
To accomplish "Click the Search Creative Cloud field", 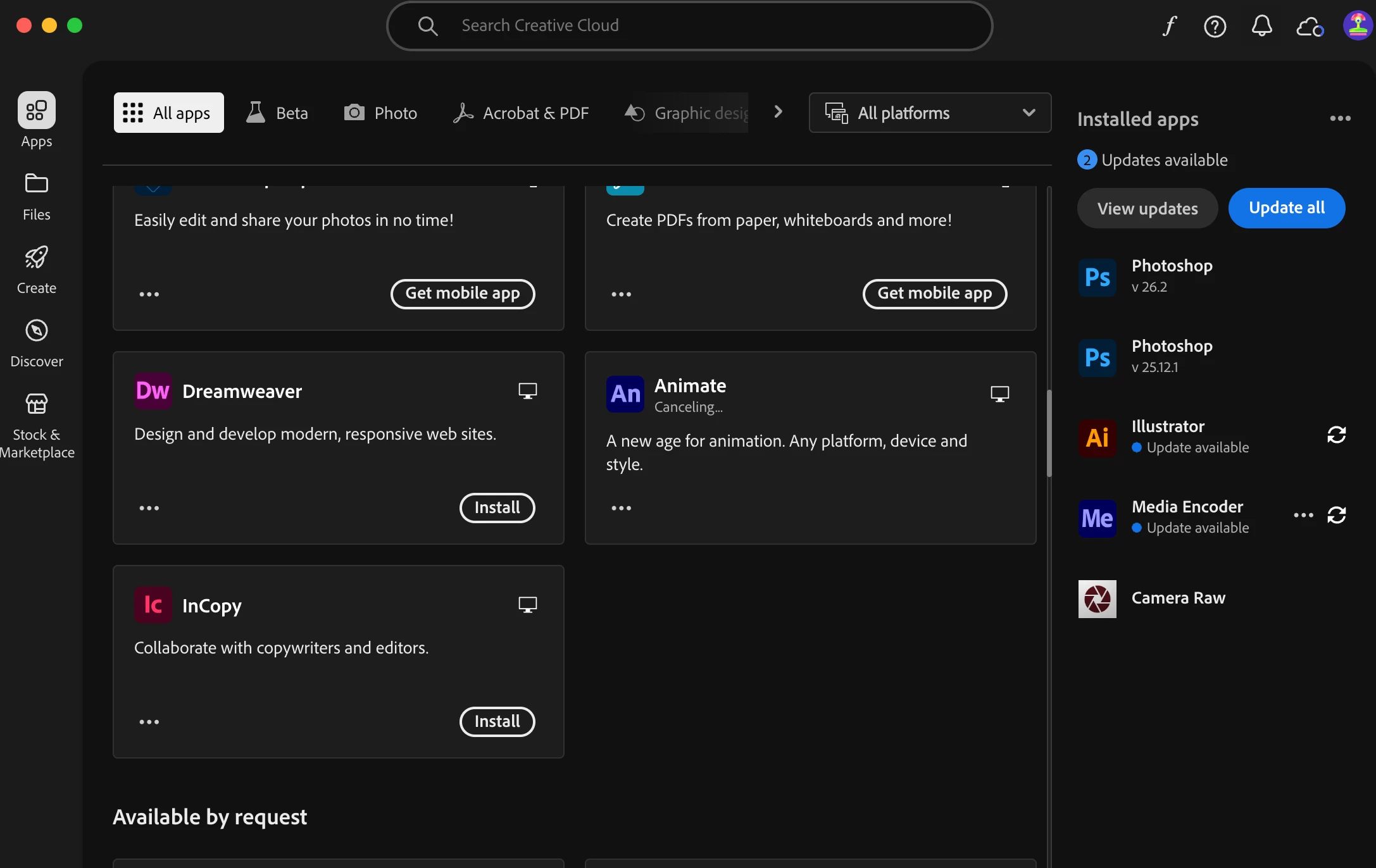I will (690, 26).
